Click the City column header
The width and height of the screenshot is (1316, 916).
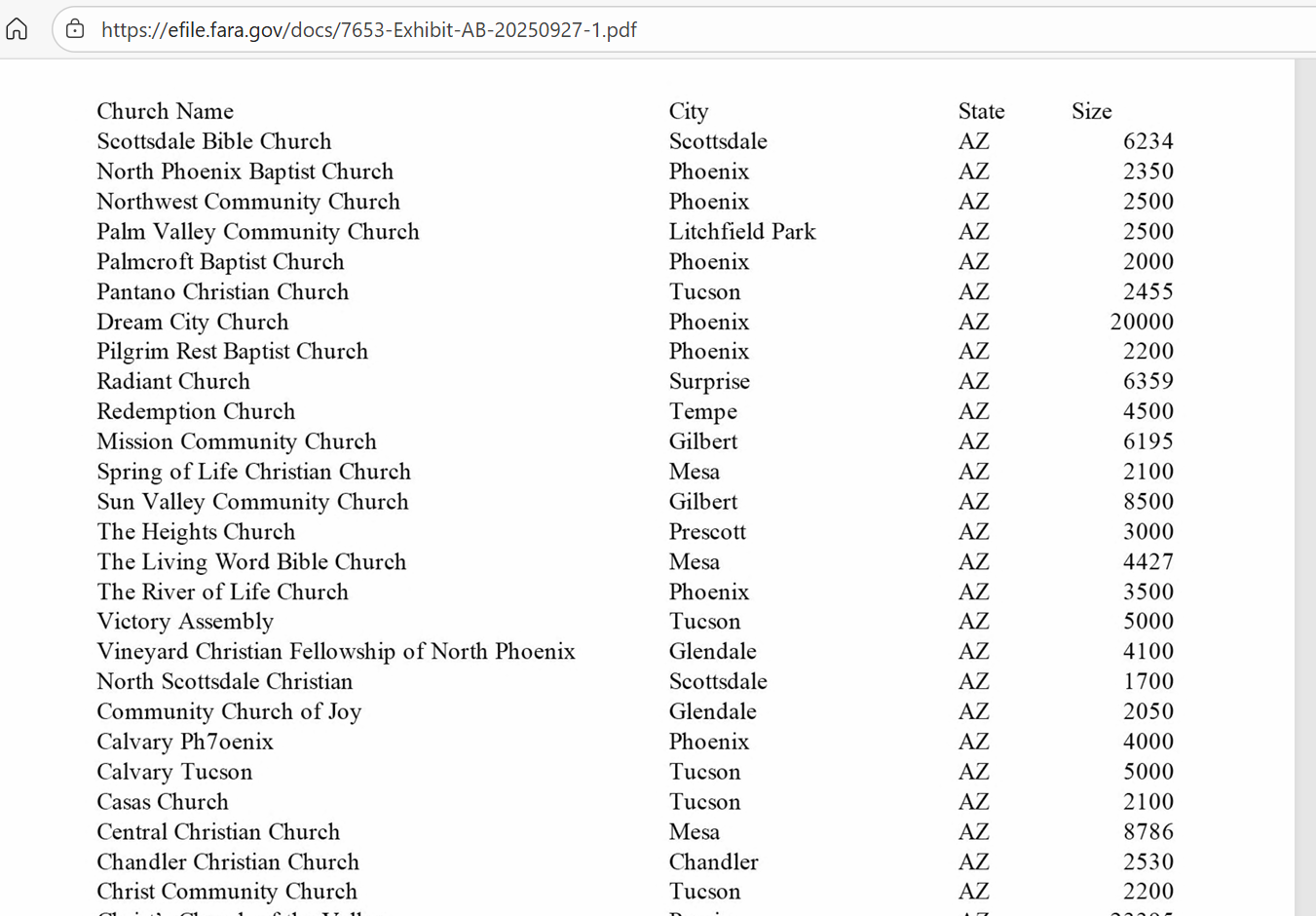point(688,111)
